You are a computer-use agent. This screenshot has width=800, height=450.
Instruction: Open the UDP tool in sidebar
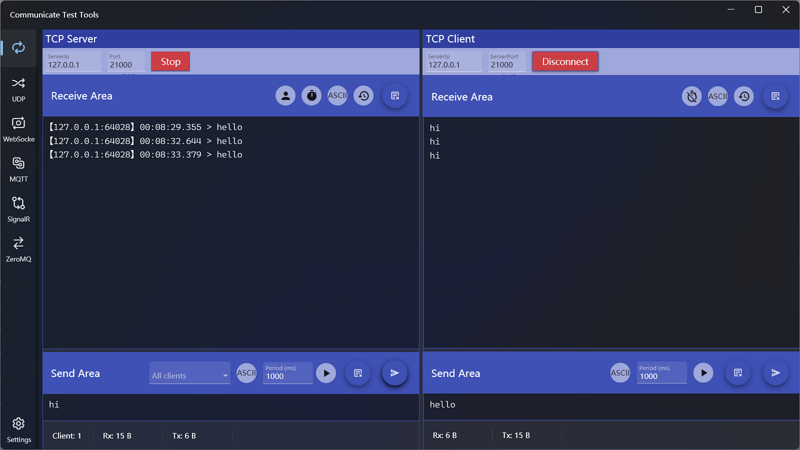18,88
